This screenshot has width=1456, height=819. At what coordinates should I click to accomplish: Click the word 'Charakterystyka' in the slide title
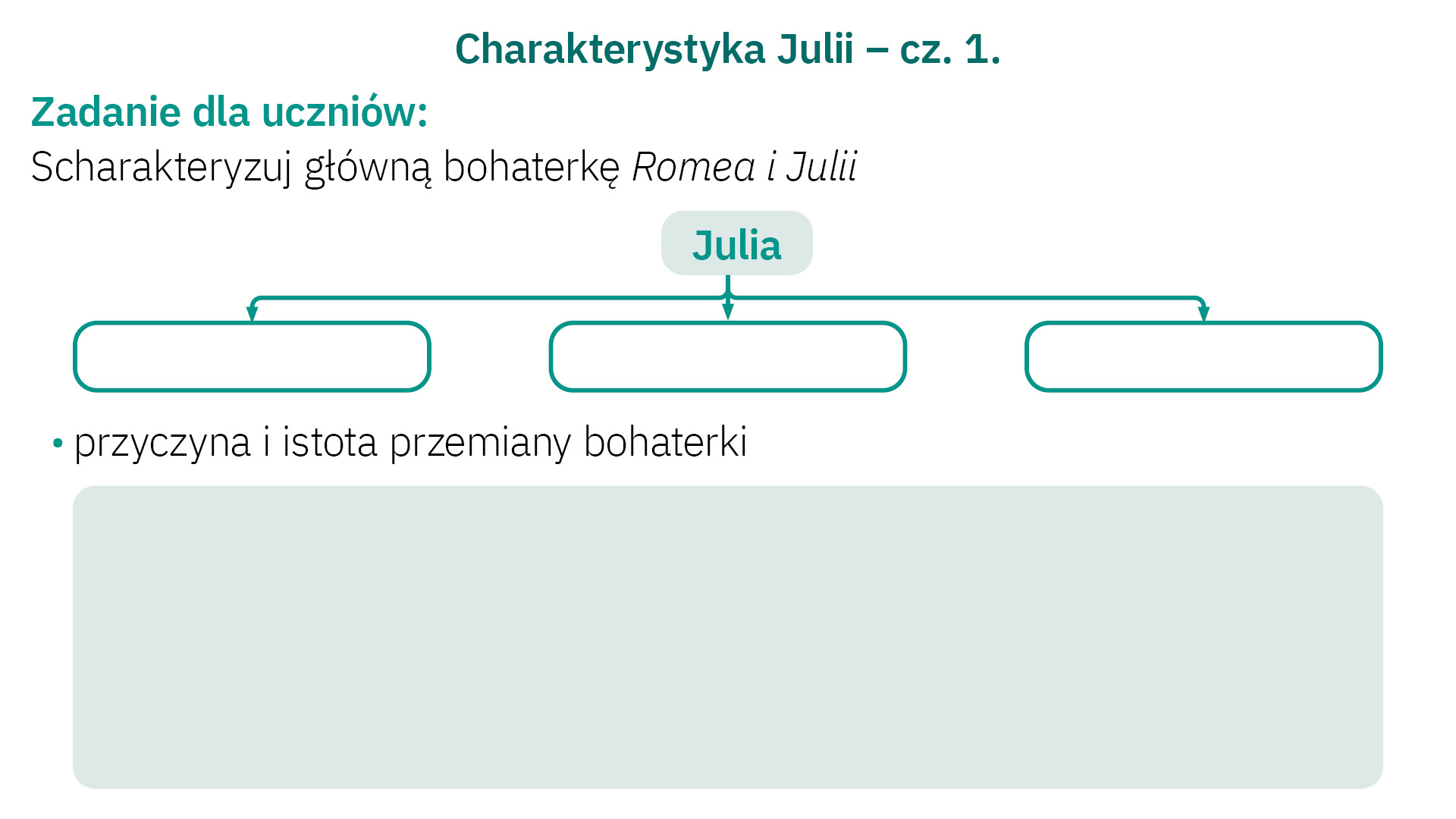[610, 49]
